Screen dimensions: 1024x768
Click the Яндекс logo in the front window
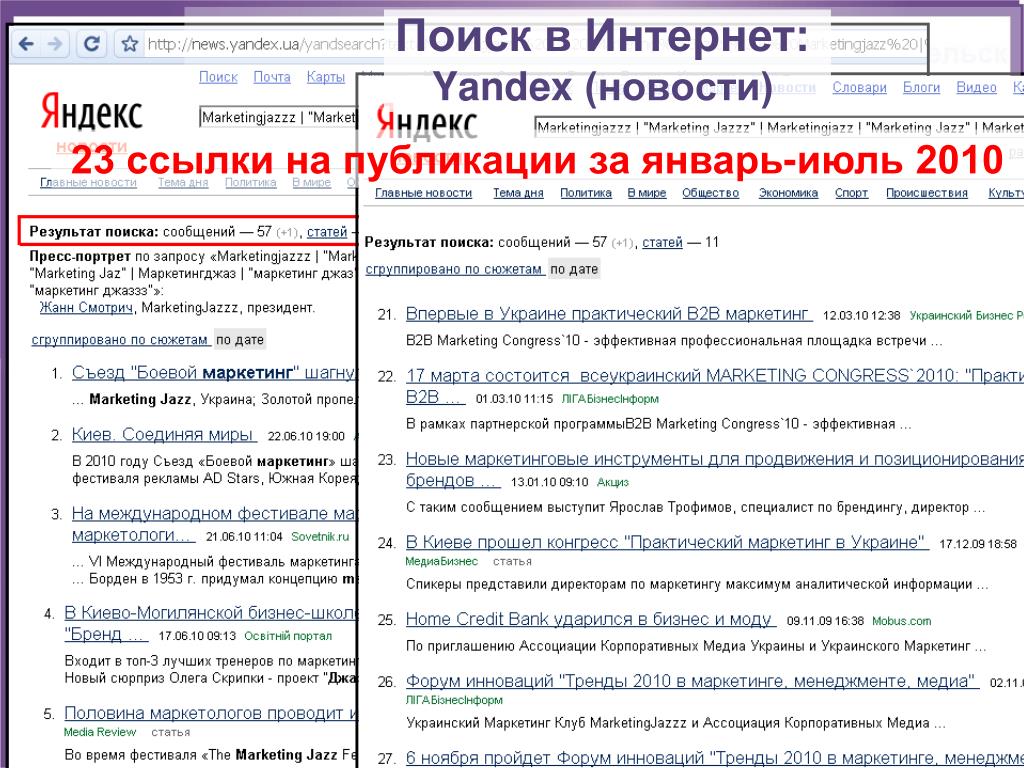pos(426,123)
